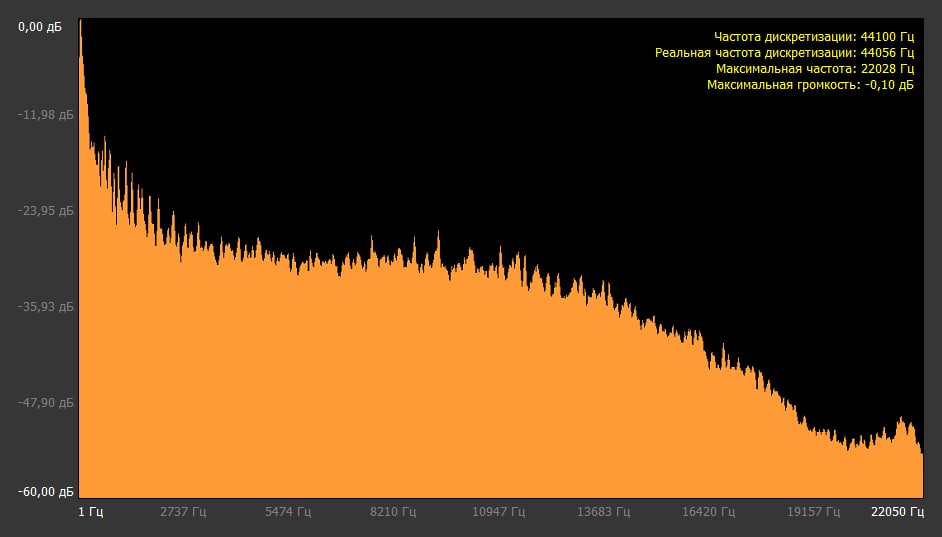Click the 1 Гц frequency label
942x537 pixels.
coord(91,512)
